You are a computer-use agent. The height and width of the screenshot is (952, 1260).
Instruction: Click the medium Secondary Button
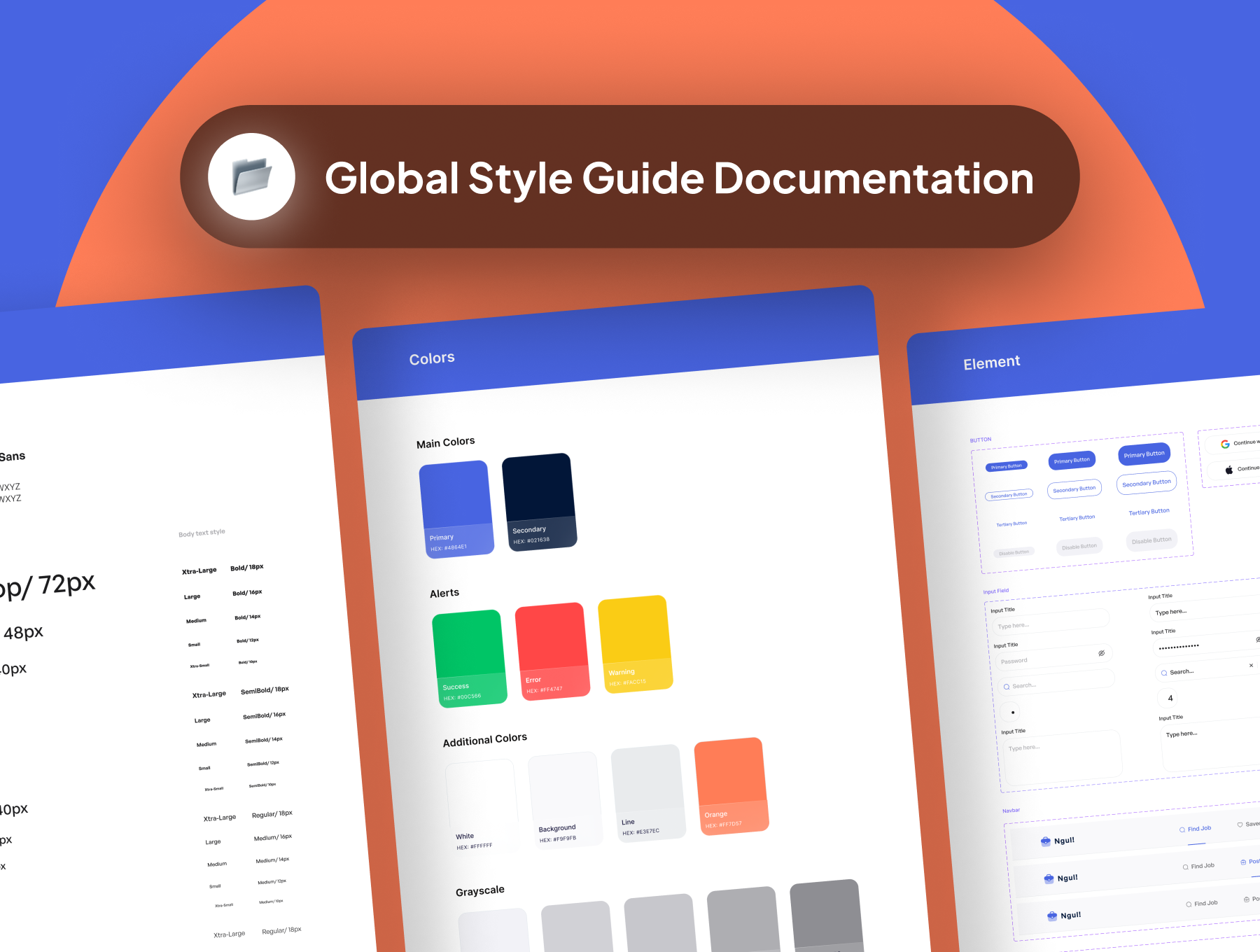[x=1074, y=489]
